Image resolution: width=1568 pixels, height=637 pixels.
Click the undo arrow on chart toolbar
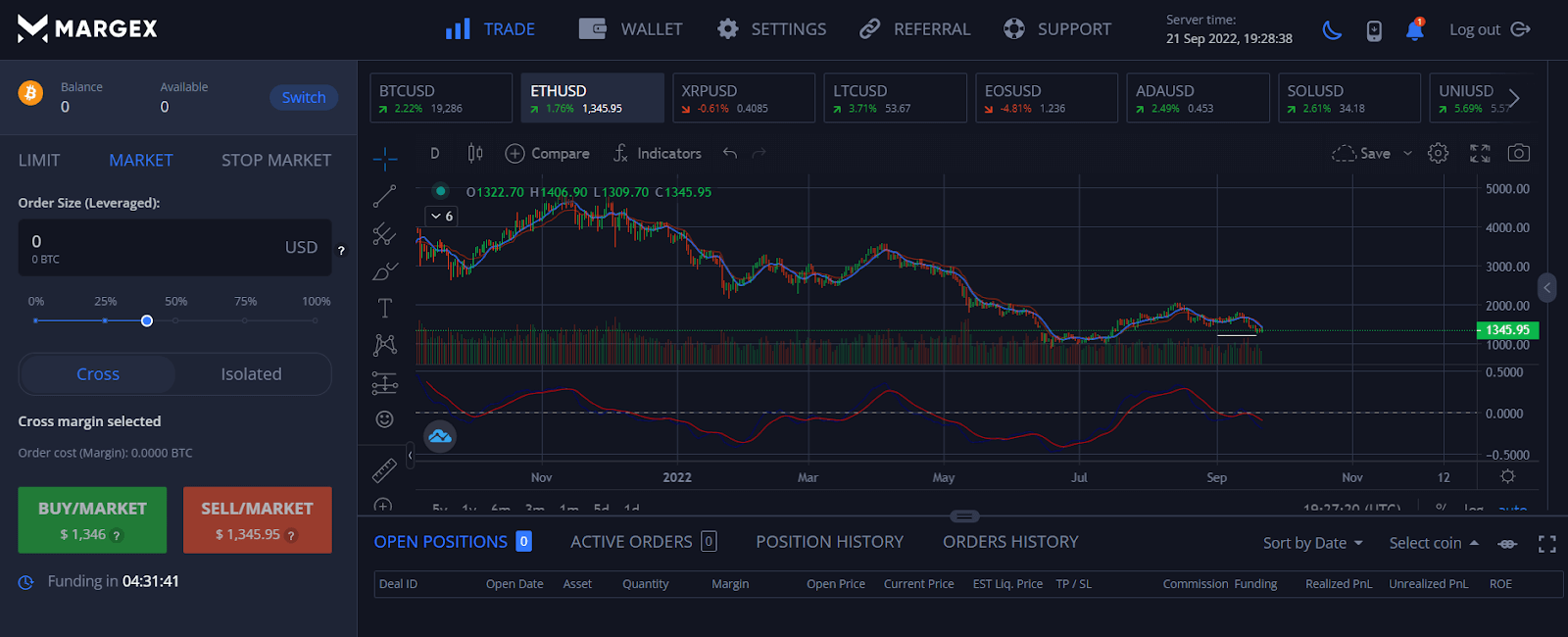pyautogui.click(x=729, y=153)
